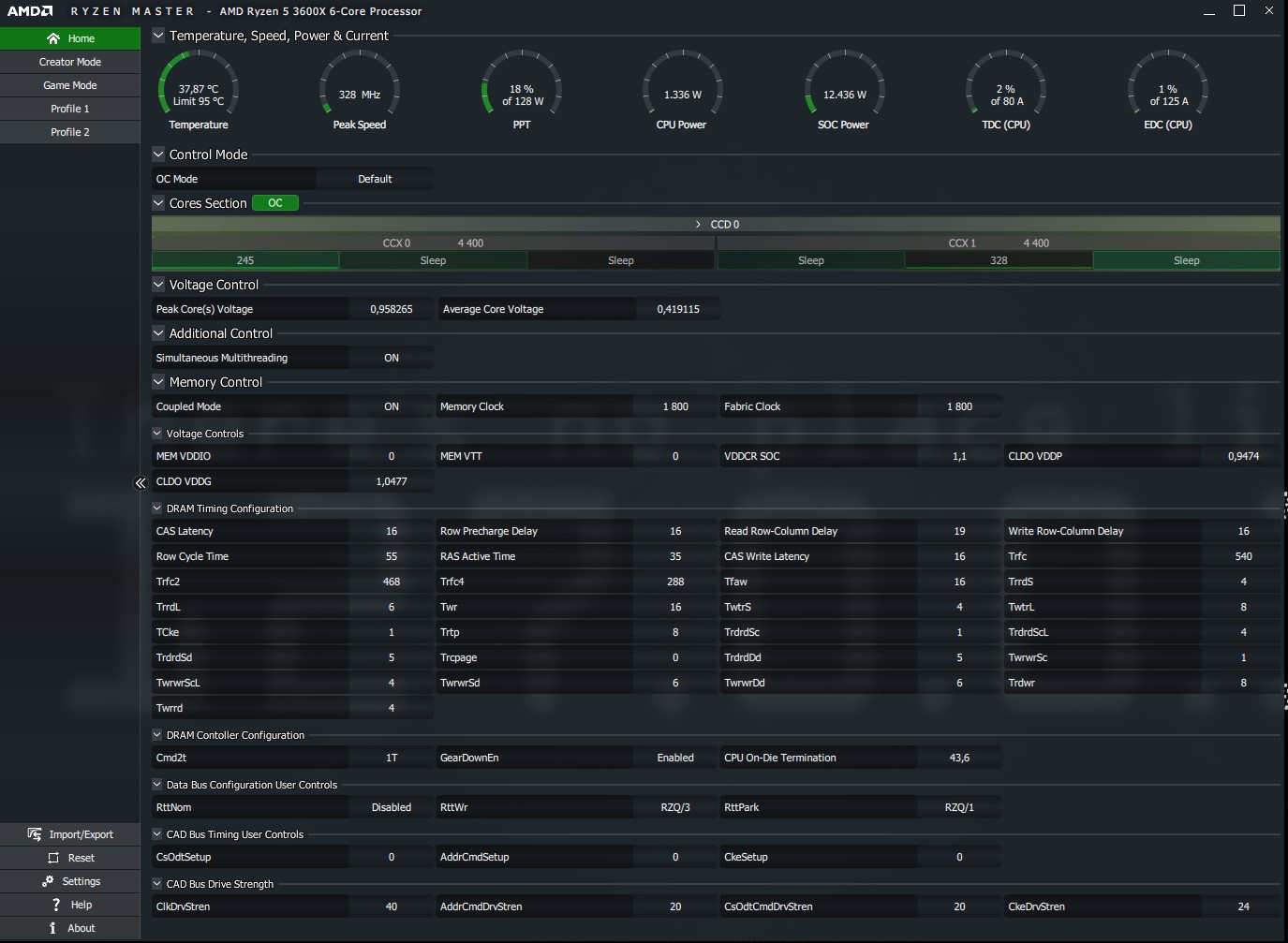The height and width of the screenshot is (943, 1288).
Task: Click the VDDCR SOC value 1,1
Action: (959, 456)
